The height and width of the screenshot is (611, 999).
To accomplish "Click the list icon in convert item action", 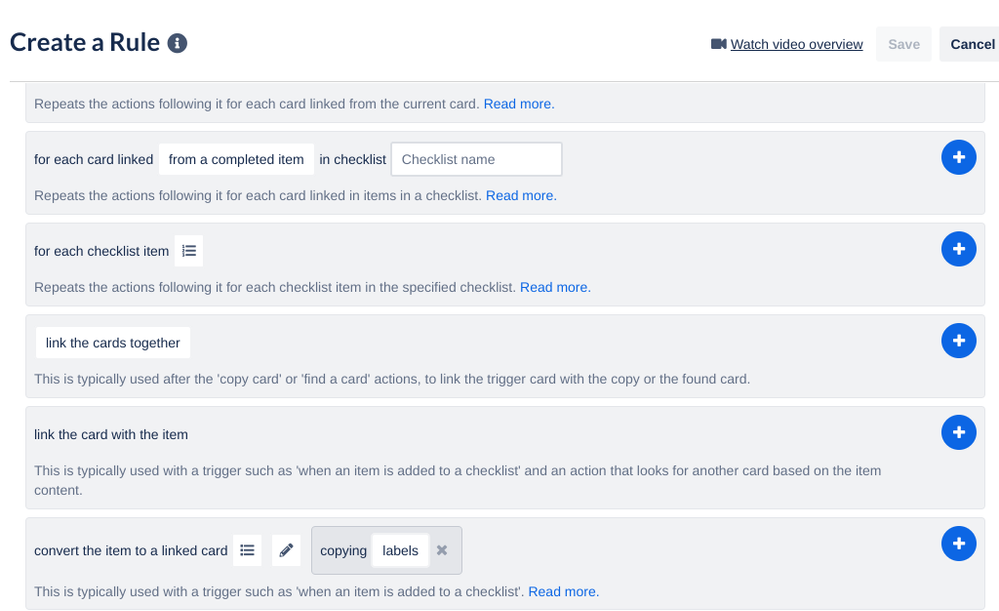I will (247, 550).
